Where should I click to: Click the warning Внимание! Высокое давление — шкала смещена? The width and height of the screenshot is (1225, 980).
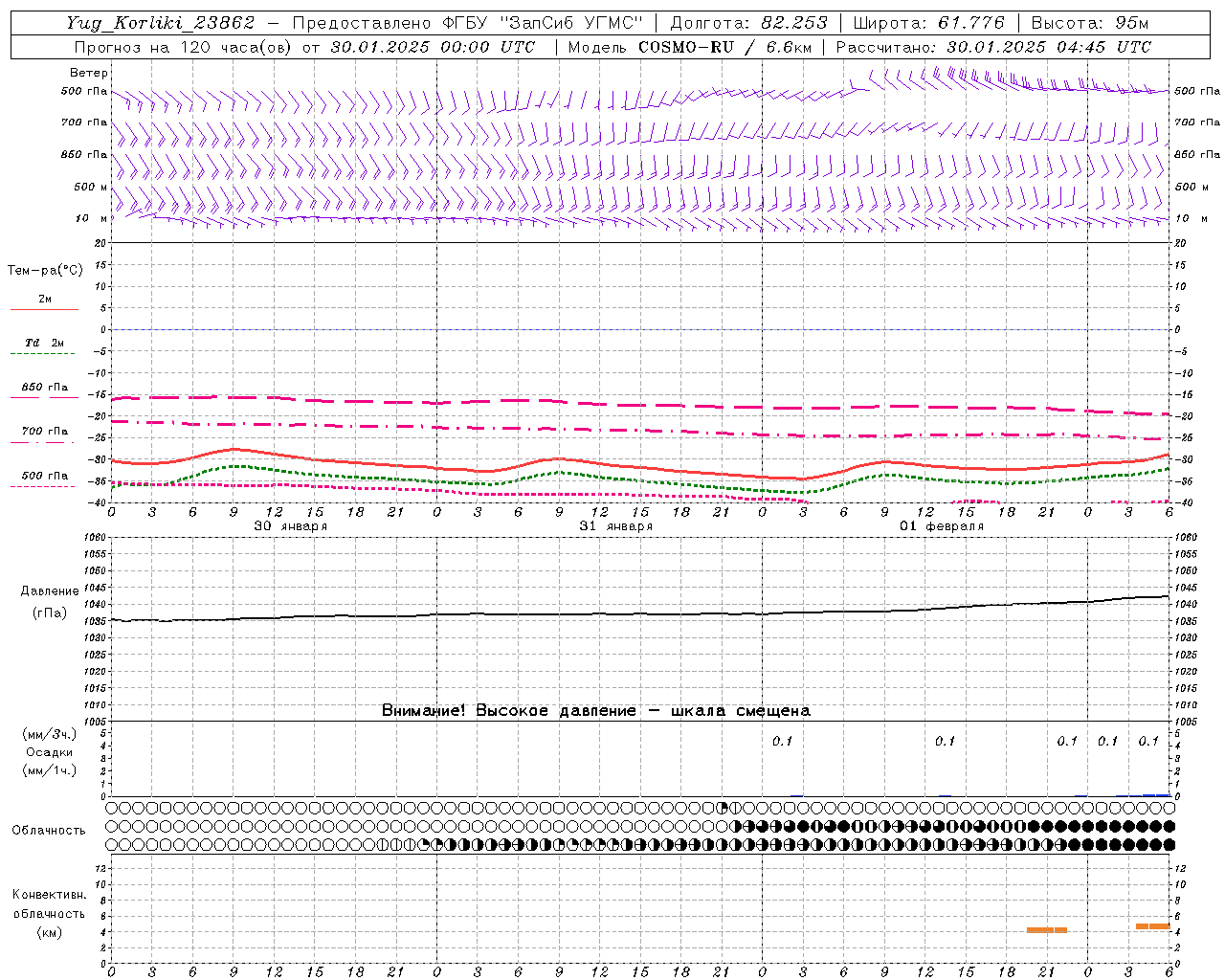(x=595, y=710)
